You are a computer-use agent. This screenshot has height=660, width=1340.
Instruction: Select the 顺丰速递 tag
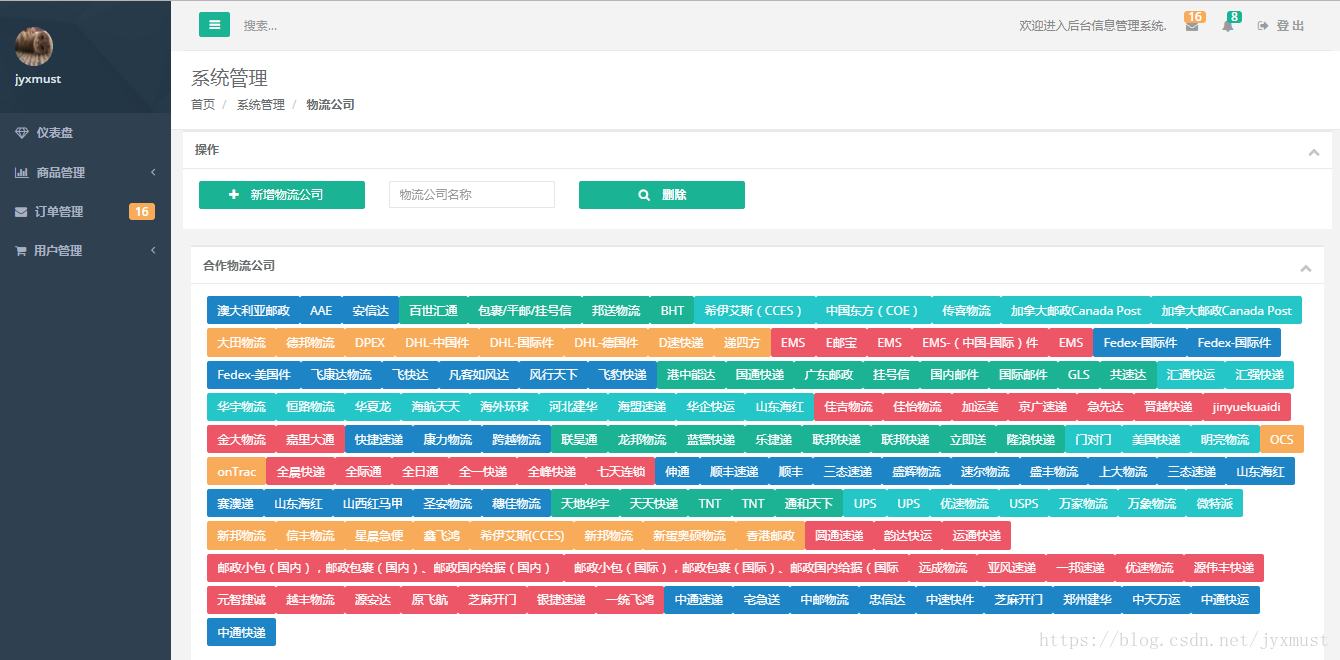pos(734,471)
